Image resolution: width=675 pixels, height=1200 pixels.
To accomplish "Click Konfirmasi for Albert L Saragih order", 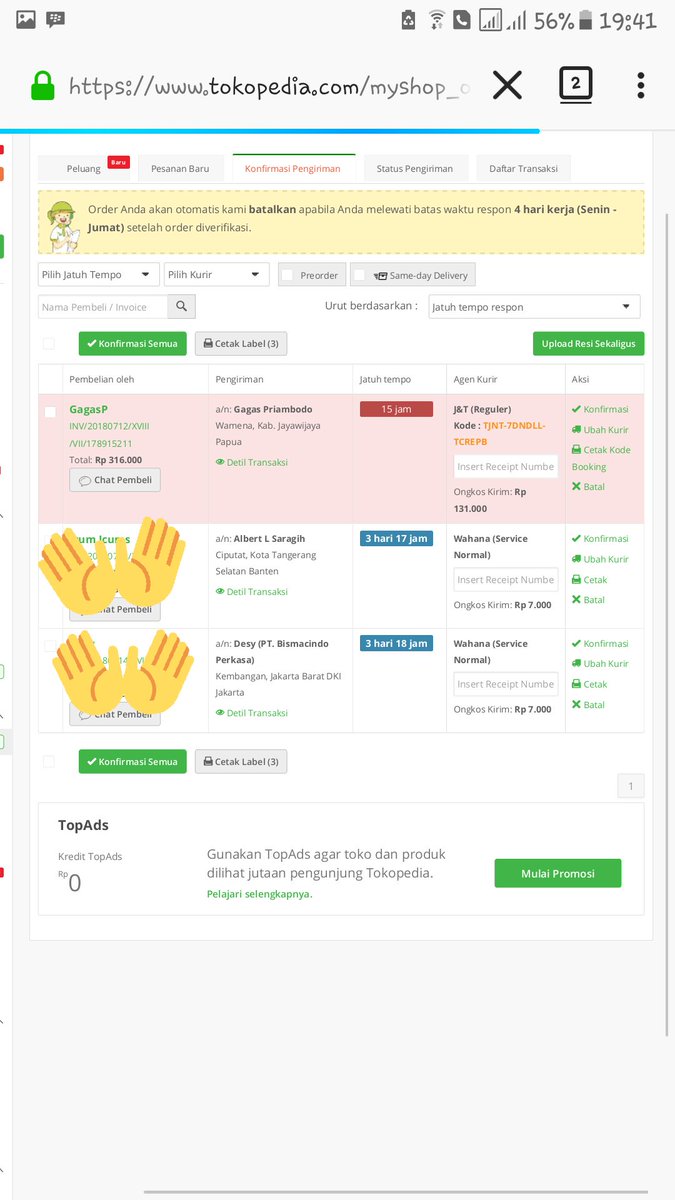I will tap(600, 539).
